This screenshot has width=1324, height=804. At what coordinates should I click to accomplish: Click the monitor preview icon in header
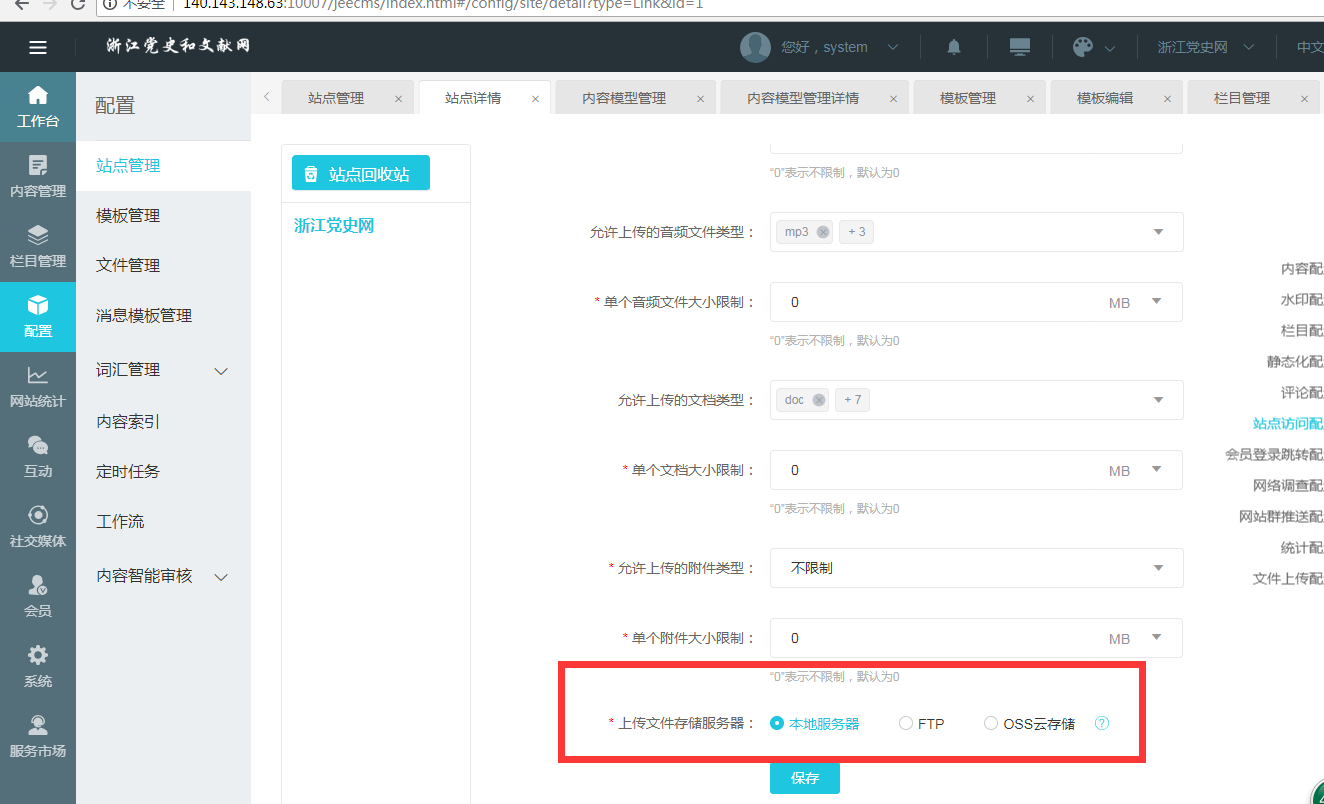pos(1019,47)
